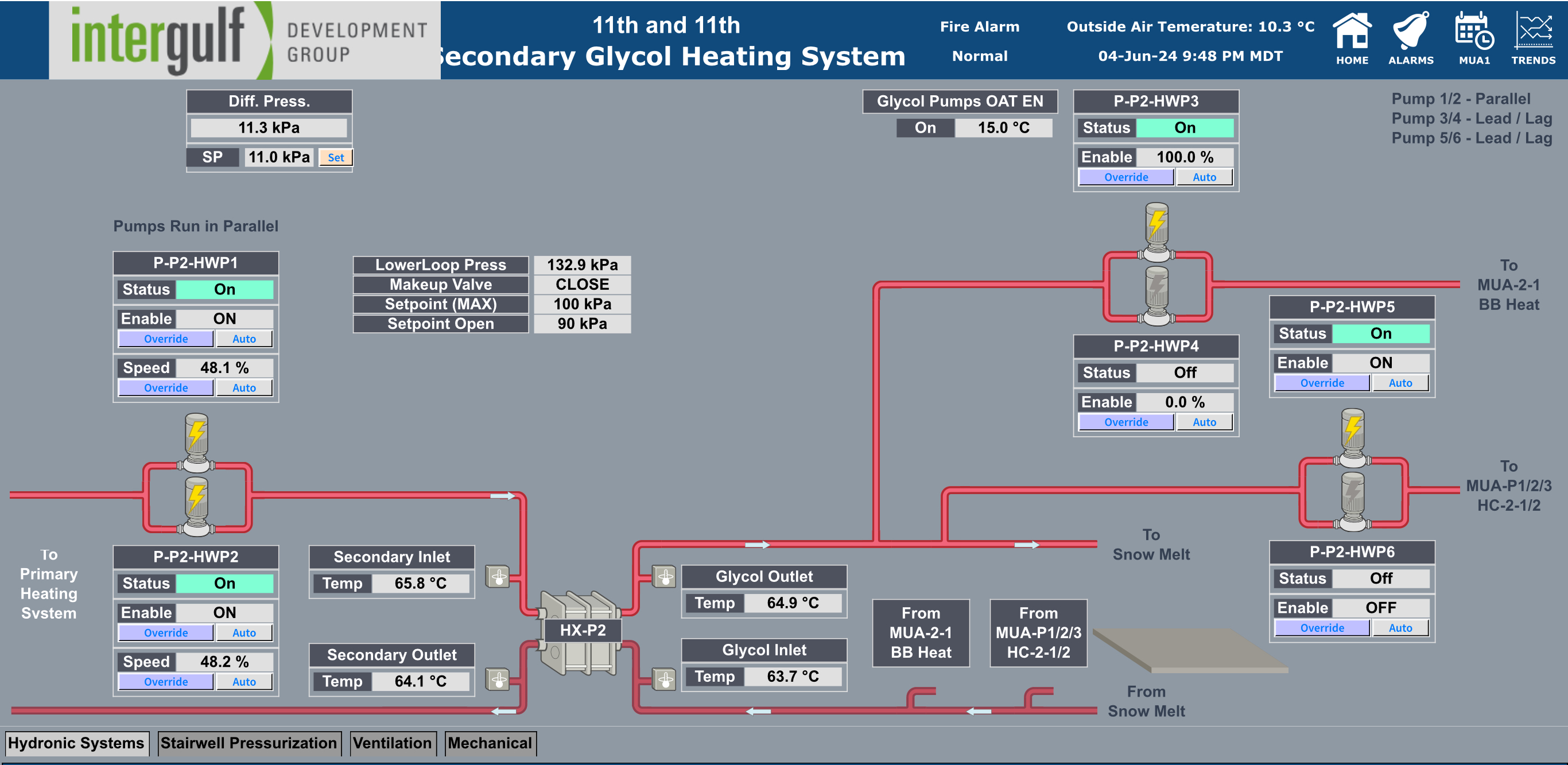This screenshot has height=765, width=1568.
Task: Click the P-P2-HWP1 Status On indicator
Action: click(x=224, y=289)
